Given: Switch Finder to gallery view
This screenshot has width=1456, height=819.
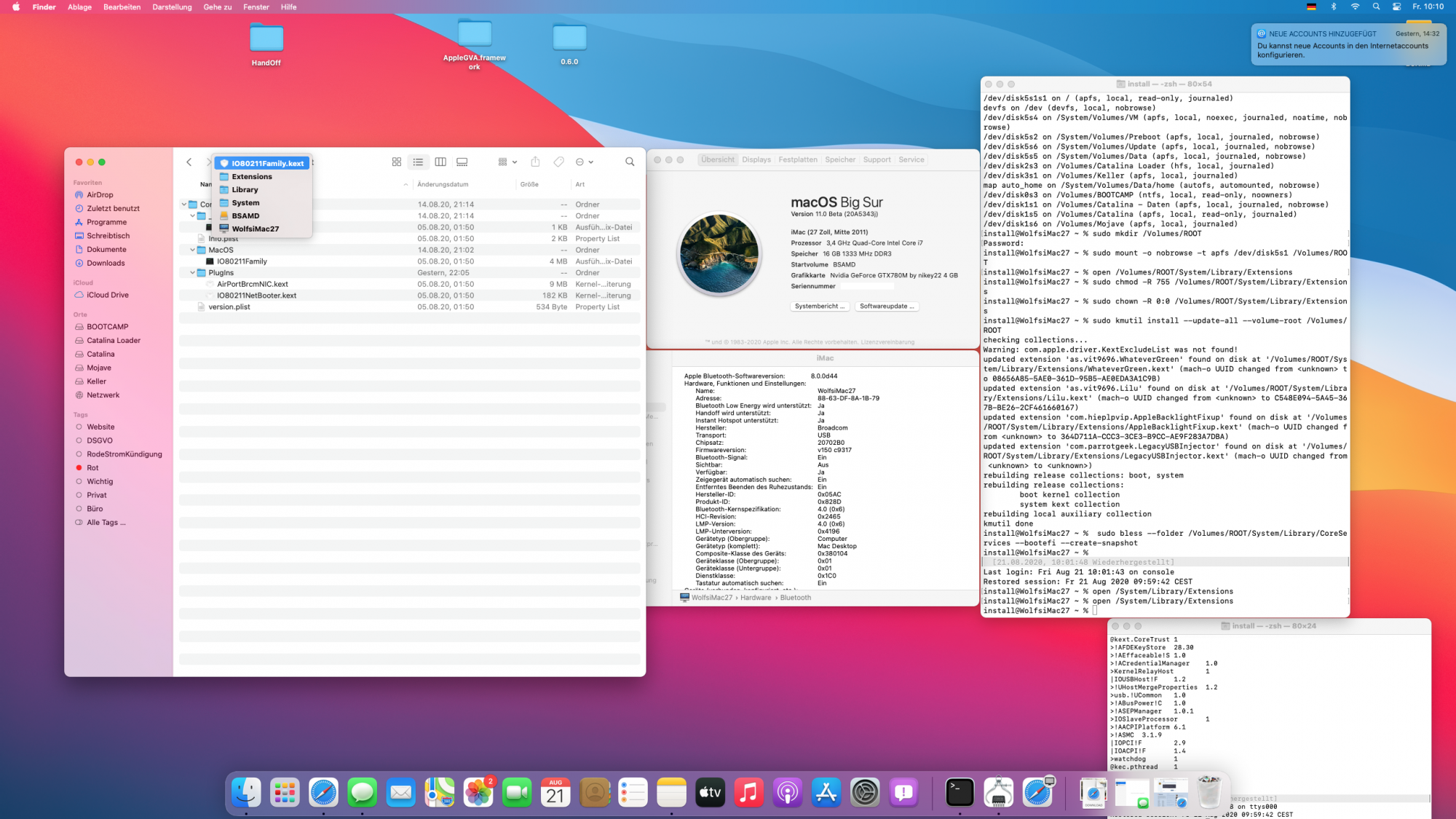Looking at the screenshot, I should 462,162.
